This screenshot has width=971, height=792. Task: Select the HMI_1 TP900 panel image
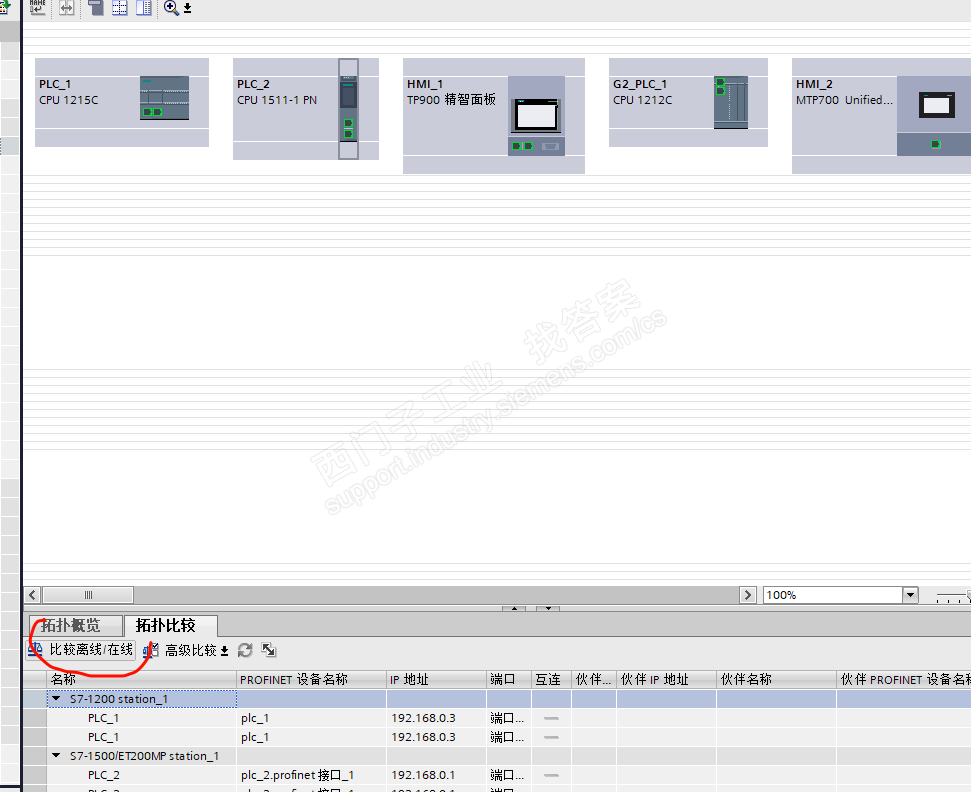[x=536, y=116]
